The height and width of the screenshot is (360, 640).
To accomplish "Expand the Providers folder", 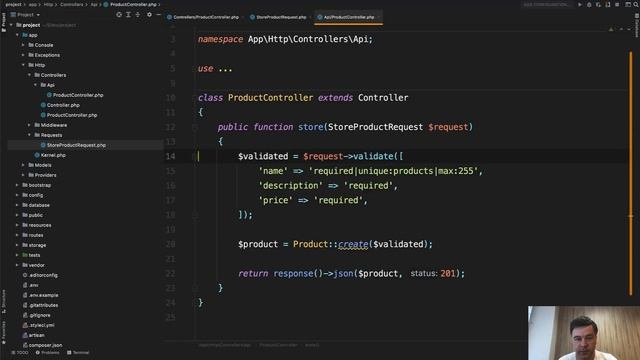I will [23, 175].
